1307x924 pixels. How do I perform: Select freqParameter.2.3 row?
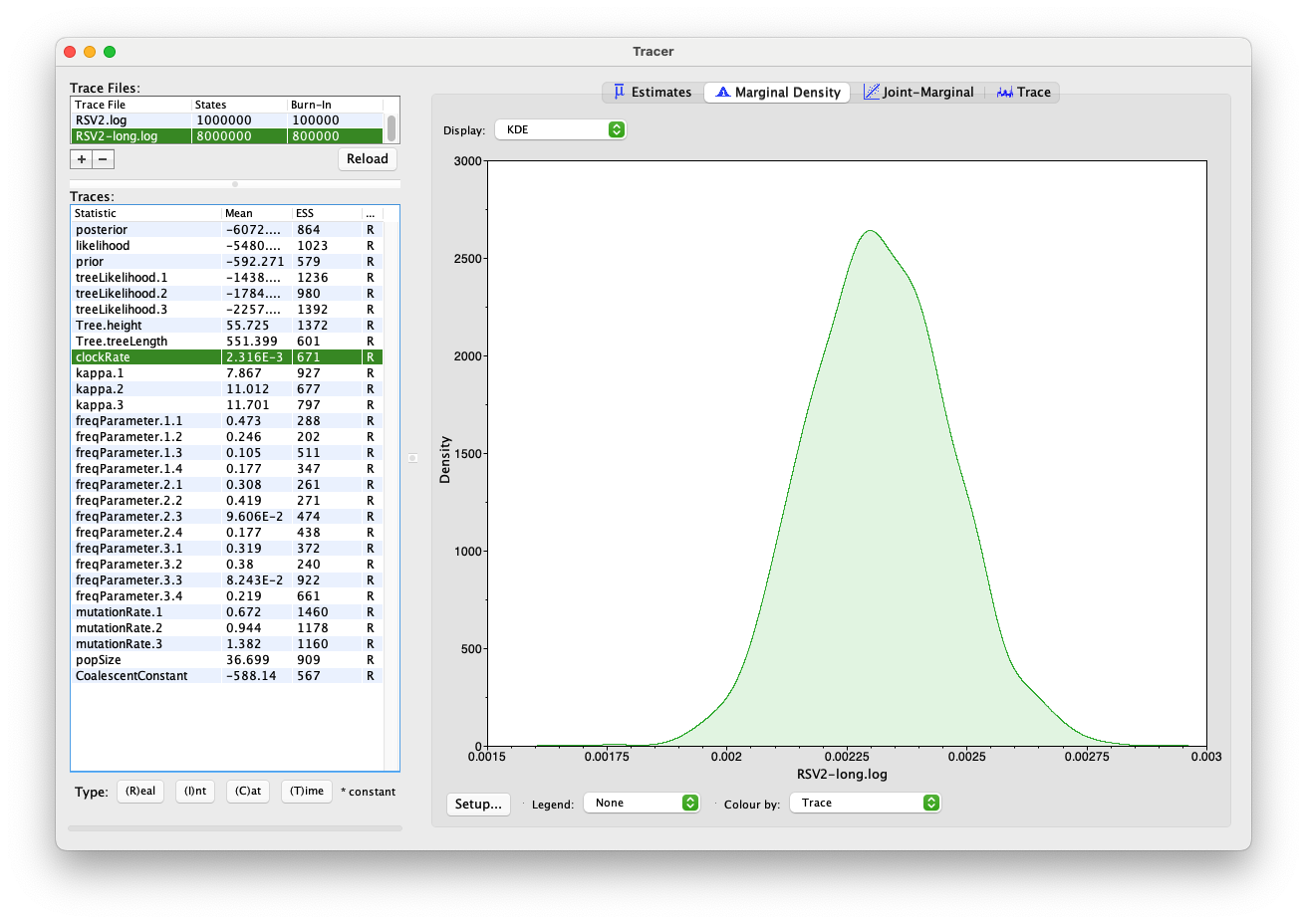click(227, 516)
